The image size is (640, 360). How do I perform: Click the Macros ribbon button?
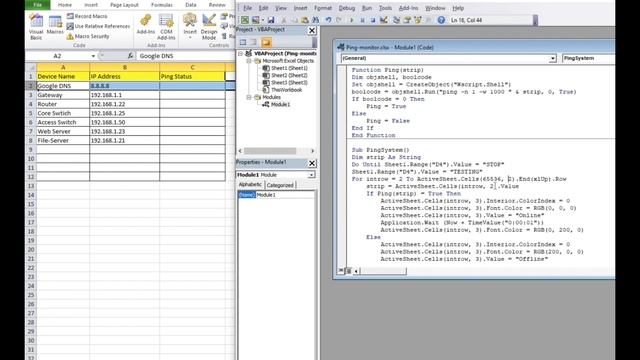click(55, 25)
